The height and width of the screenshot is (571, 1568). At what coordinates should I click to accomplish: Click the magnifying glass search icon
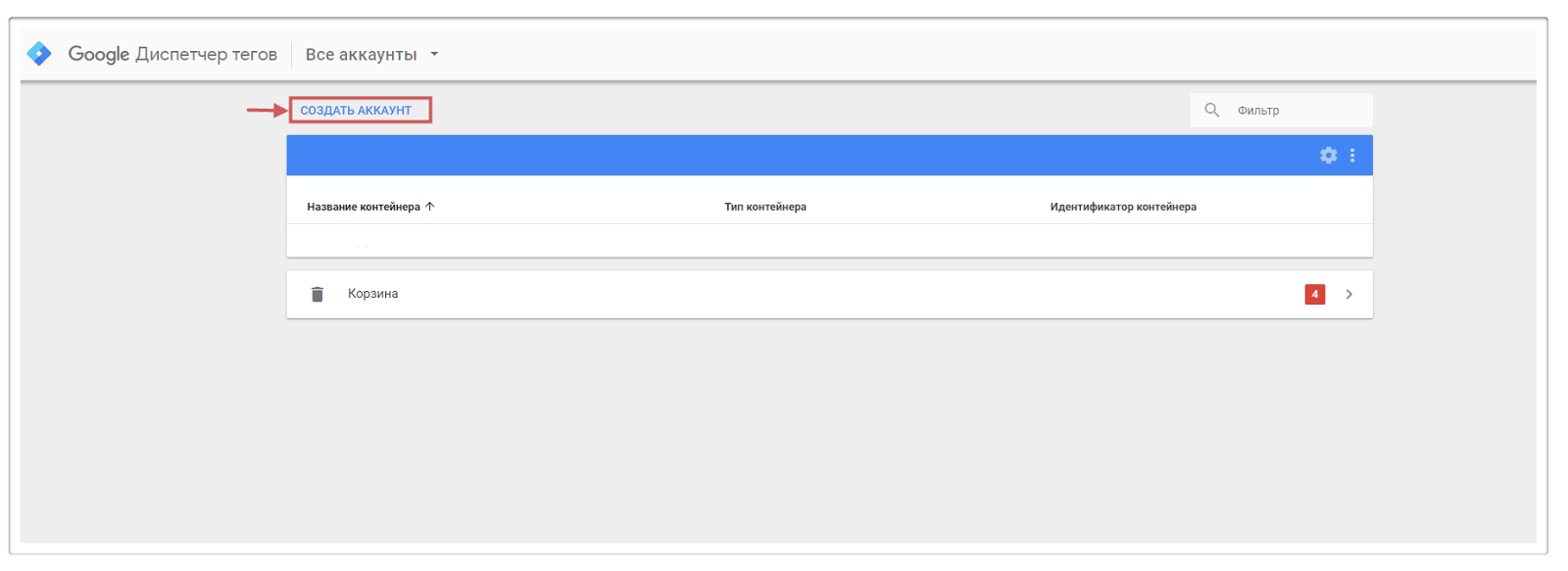tap(1212, 110)
